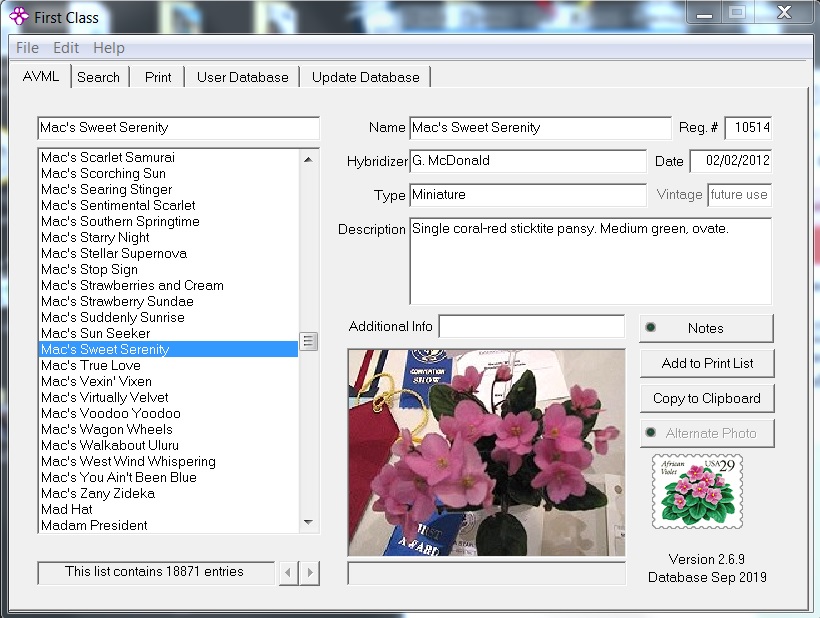Screen dimensions: 820x618
Task: Click the Reg. # field
Action: coord(748,128)
